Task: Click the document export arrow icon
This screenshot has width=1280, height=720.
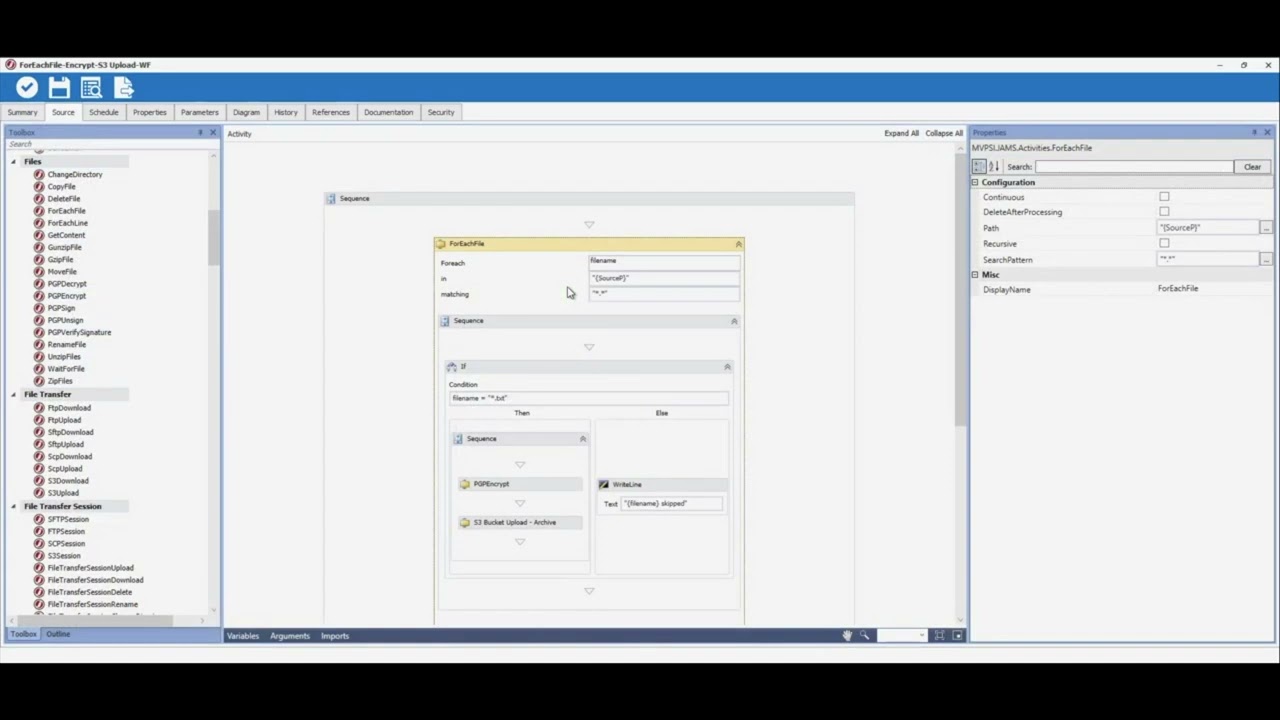Action: [123, 88]
